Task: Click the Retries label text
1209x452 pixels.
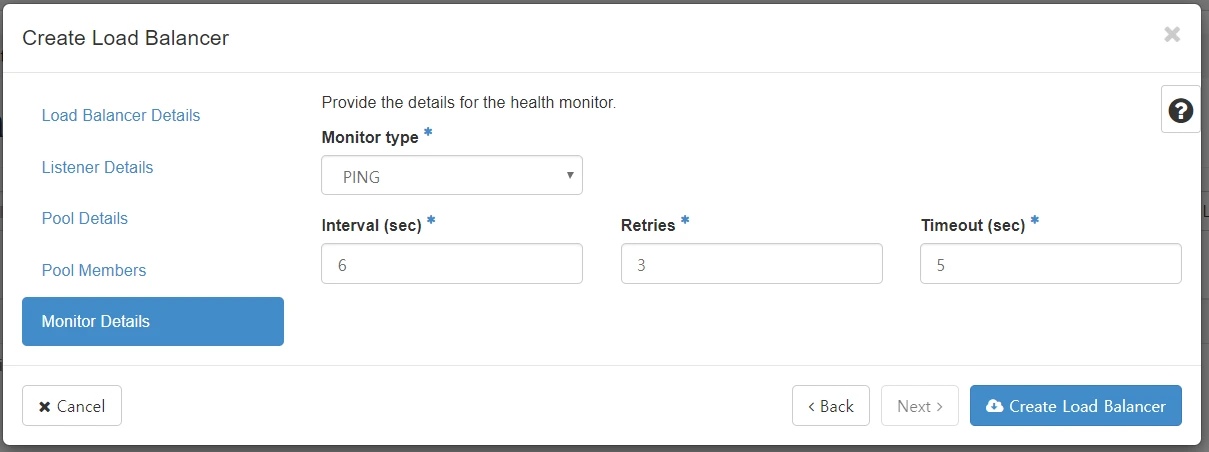Action: (648, 226)
